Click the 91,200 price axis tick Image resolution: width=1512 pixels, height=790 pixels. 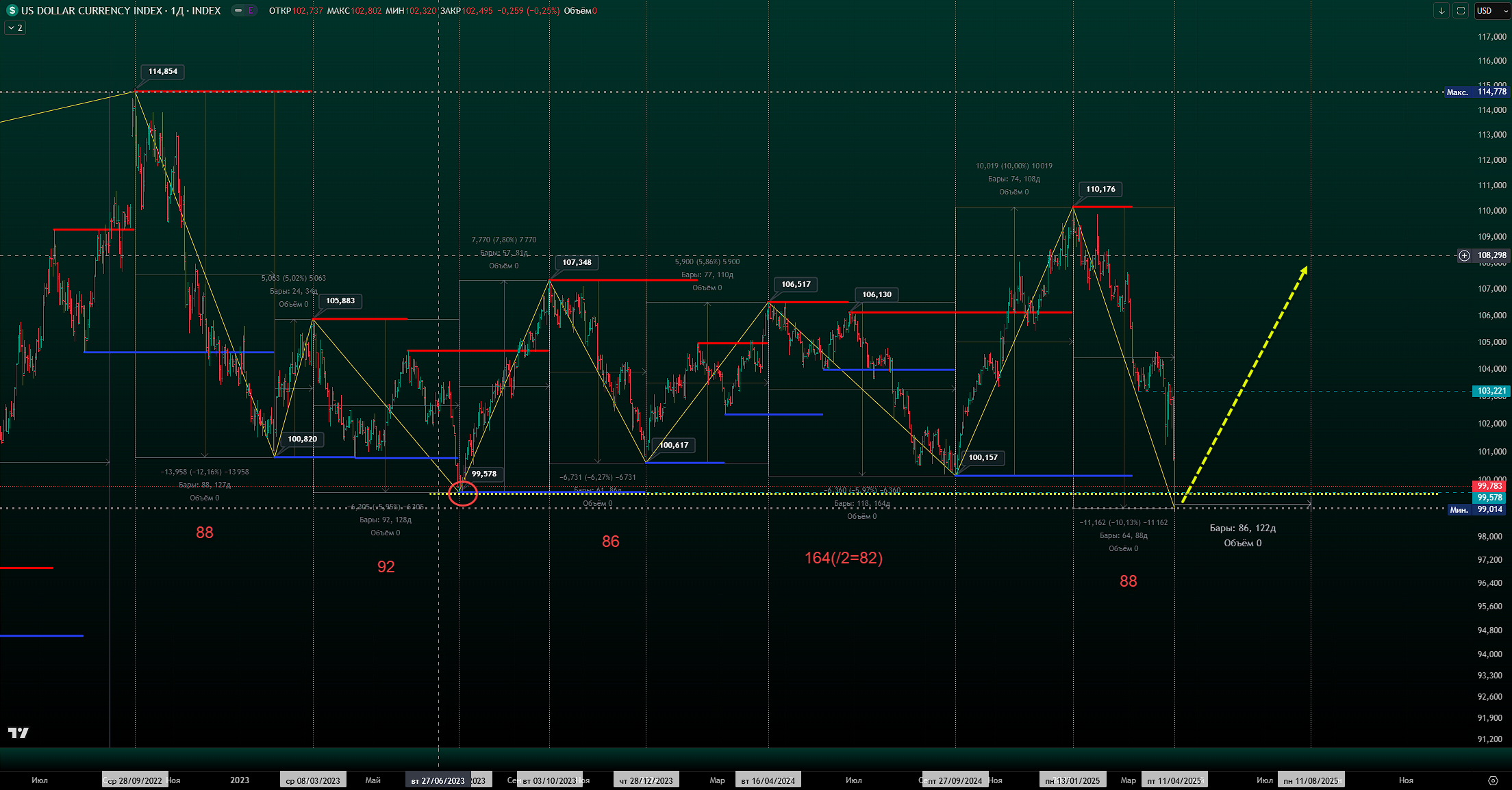[x=1491, y=739]
